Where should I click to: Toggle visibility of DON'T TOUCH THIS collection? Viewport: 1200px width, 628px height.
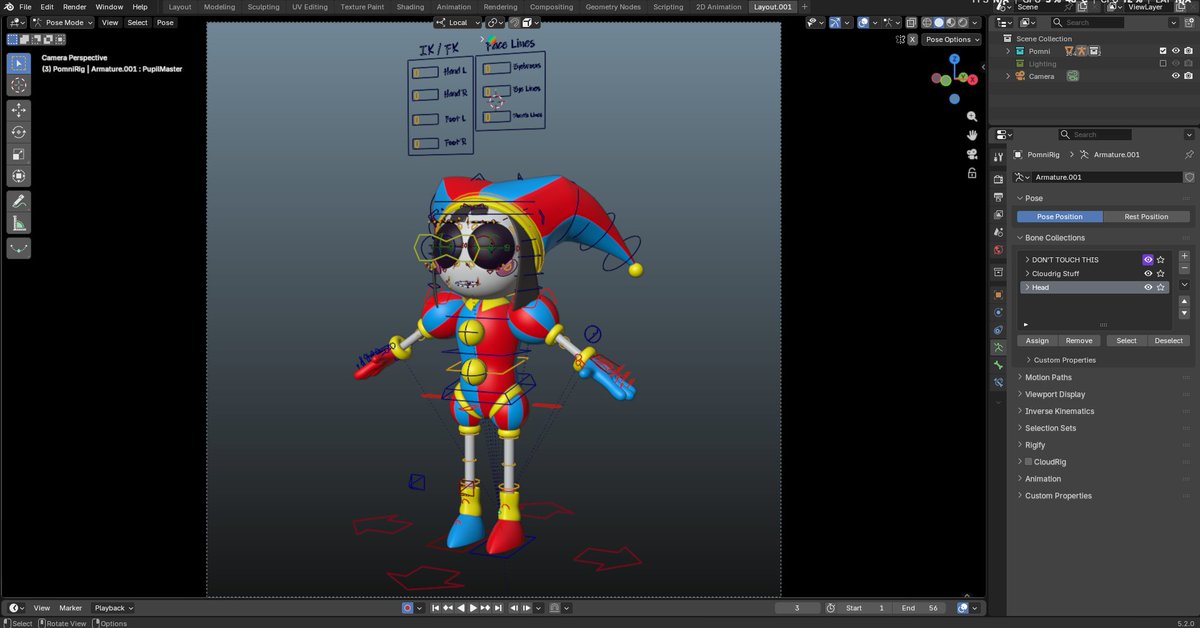[x=1148, y=260]
